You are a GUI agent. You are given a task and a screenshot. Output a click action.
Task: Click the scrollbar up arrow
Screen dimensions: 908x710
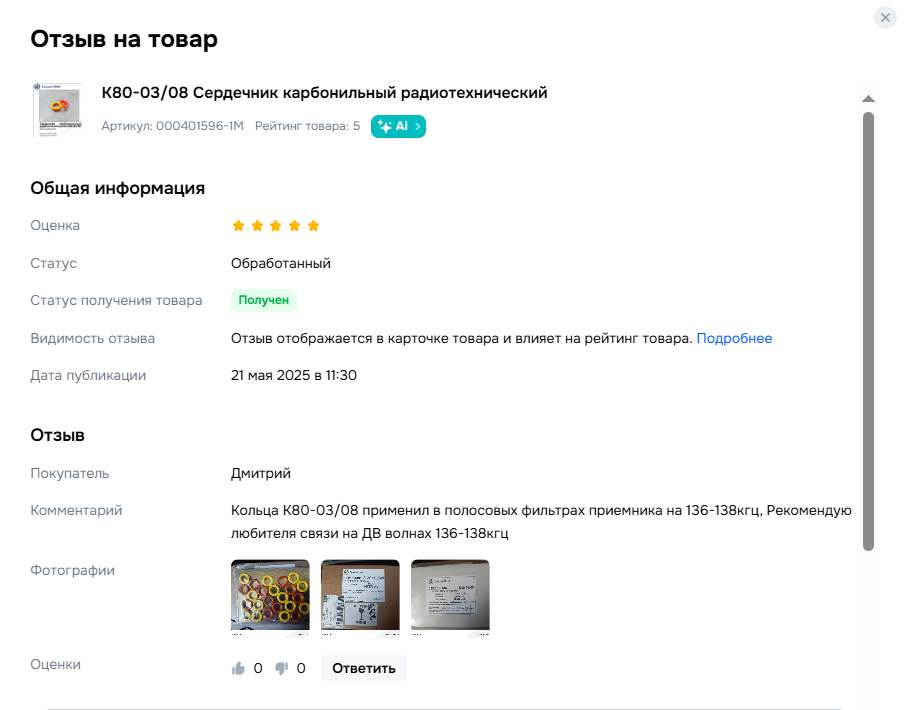[x=868, y=98]
